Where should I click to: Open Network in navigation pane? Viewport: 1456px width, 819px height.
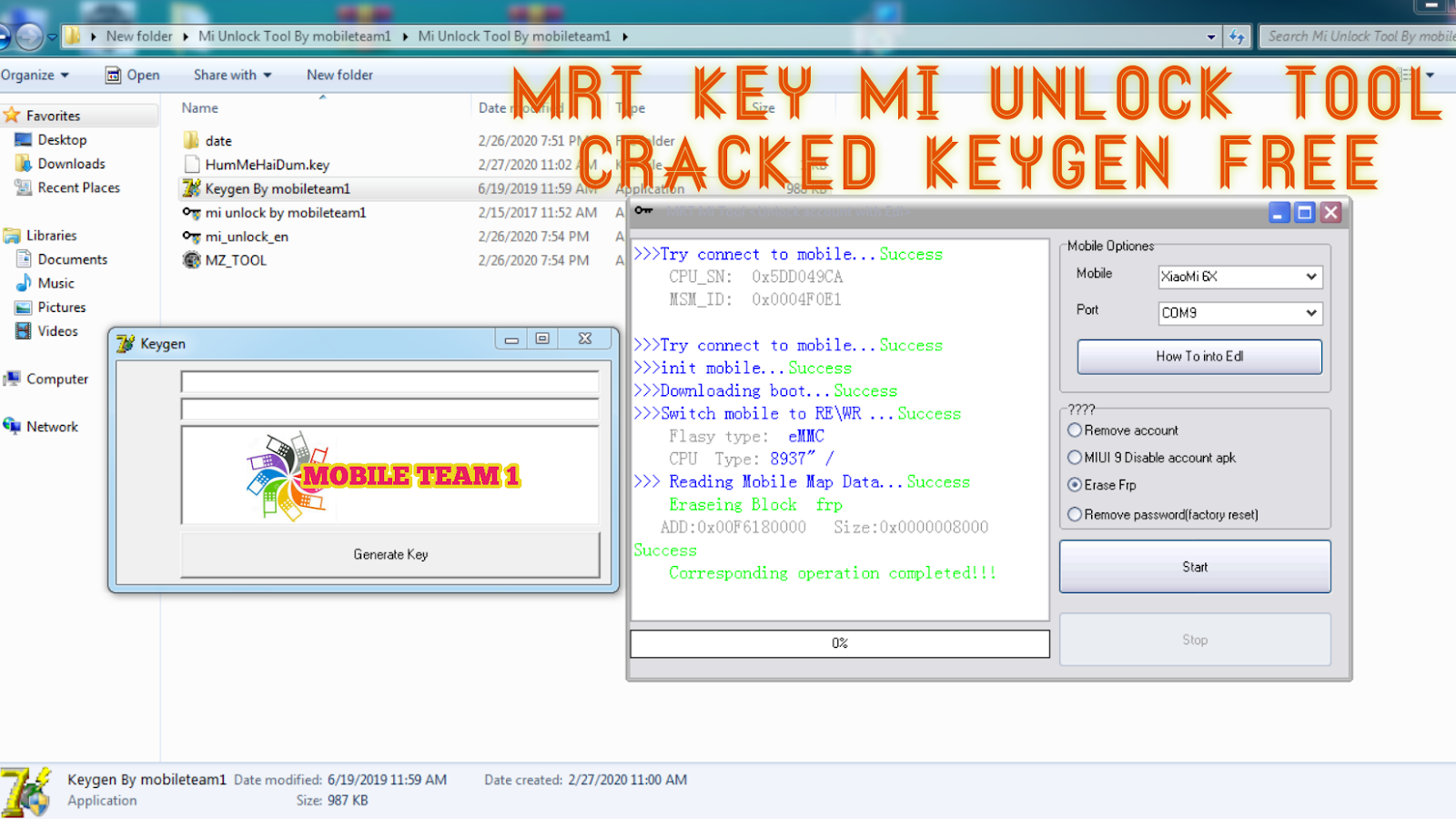(x=52, y=426)
